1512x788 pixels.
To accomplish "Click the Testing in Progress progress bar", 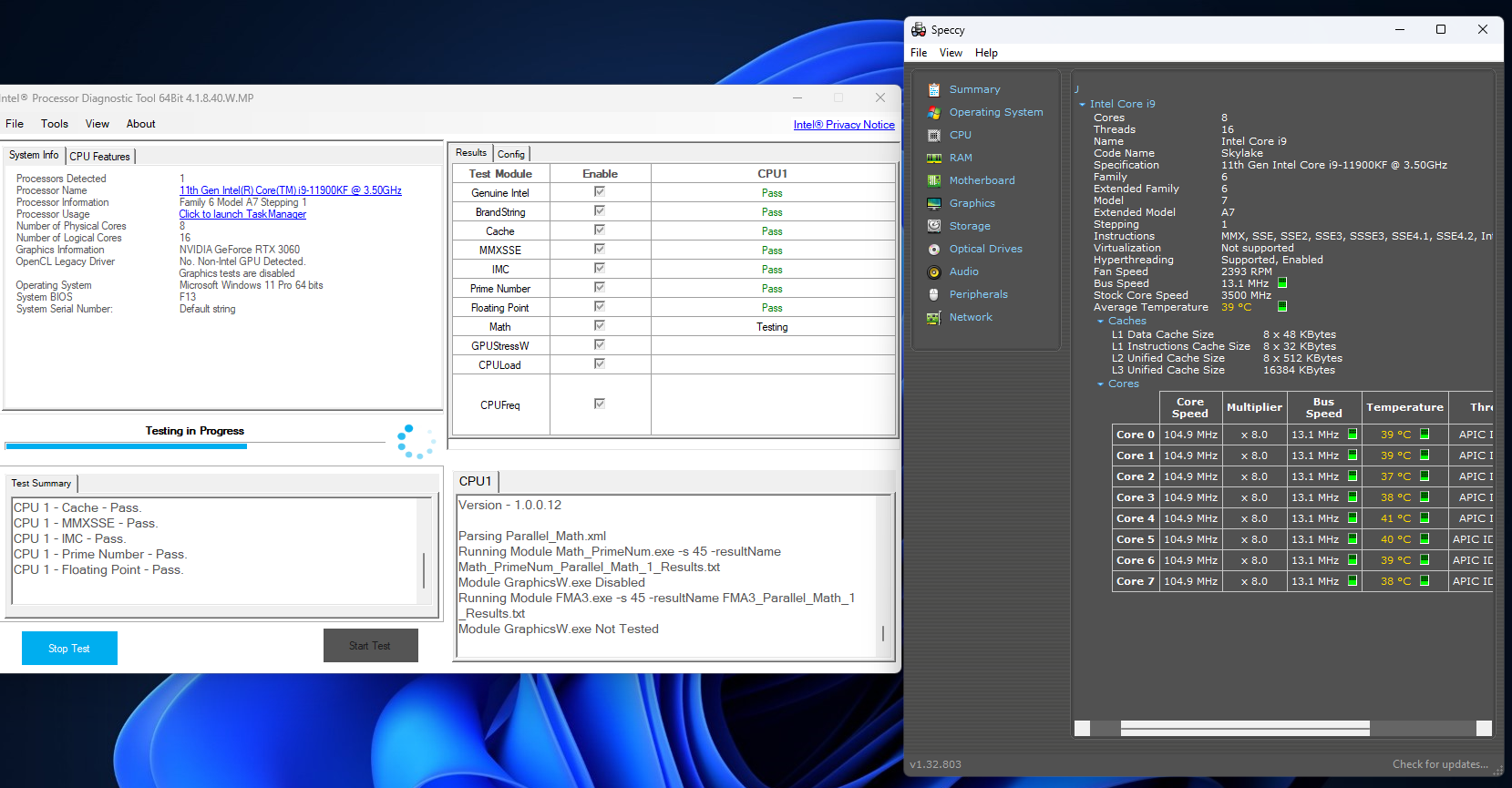I will [x=195, y=446].
